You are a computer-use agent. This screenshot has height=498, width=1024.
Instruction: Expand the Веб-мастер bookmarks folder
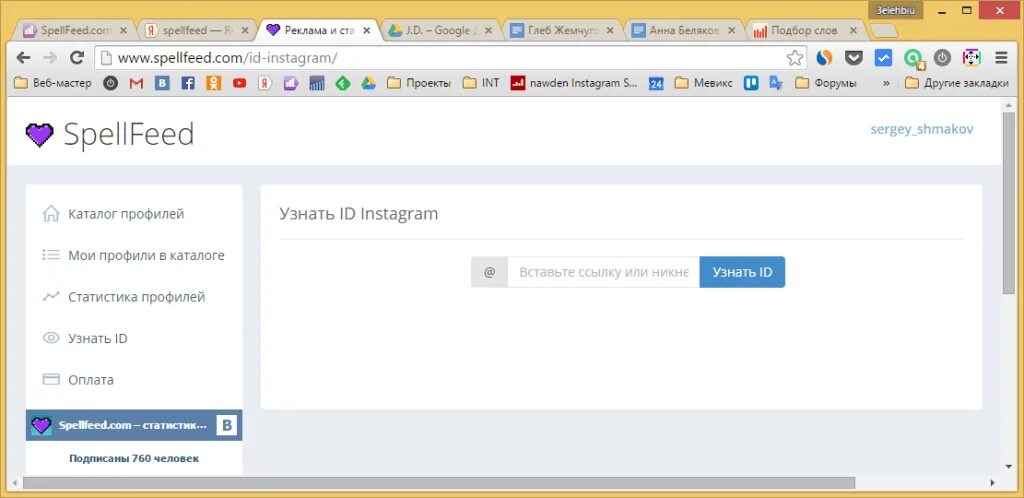(53, 84)
